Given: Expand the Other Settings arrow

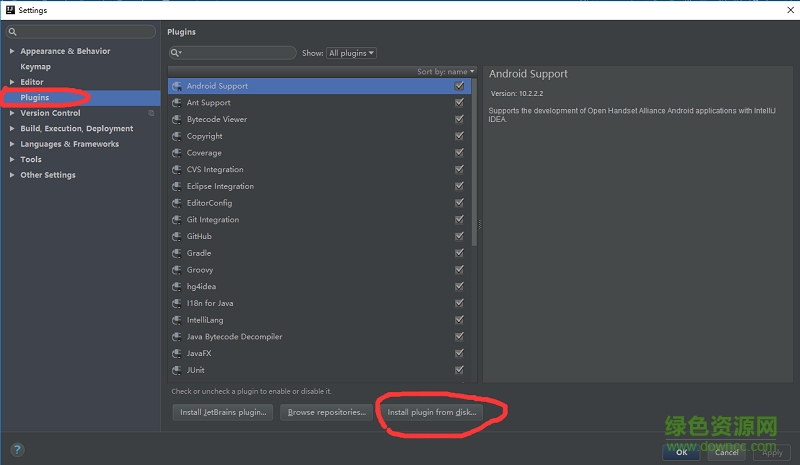Looking at the screenshot, I should pyautogui.click(x=12, y=175).
